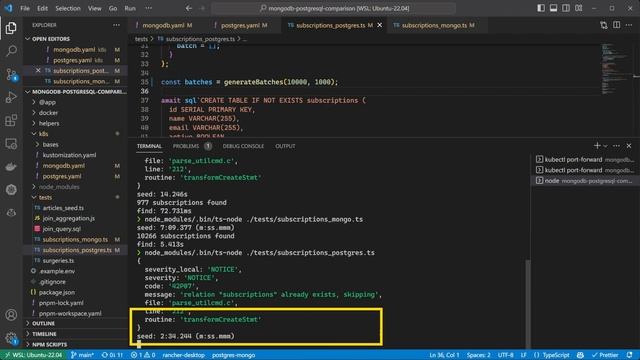
Task: Switch to the Problems panel tab
Action: (x=186, y=146)
